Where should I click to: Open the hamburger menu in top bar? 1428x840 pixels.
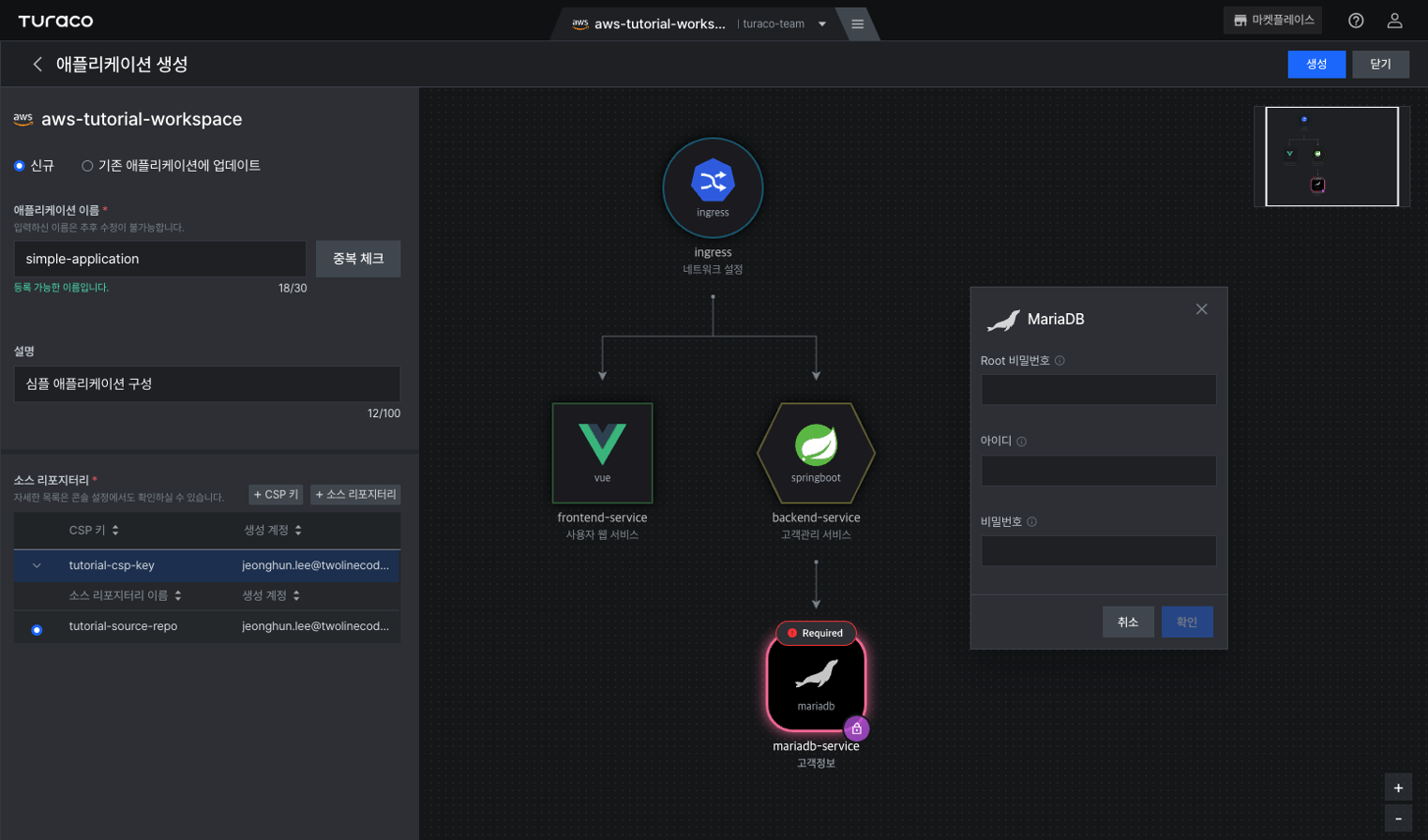click(857, 23)
